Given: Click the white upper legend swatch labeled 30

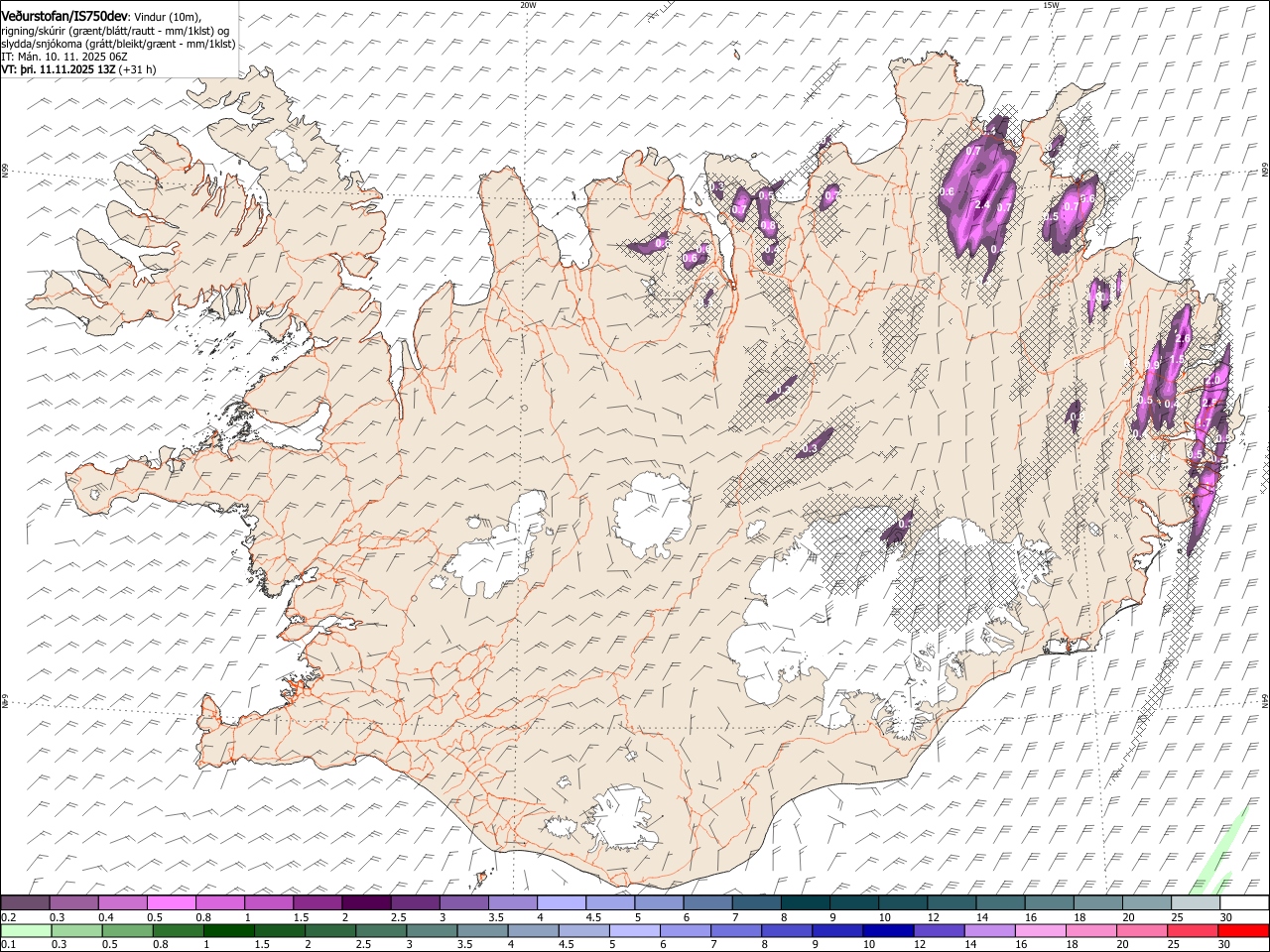Looking at the screenshot, I should (1243, 903).
